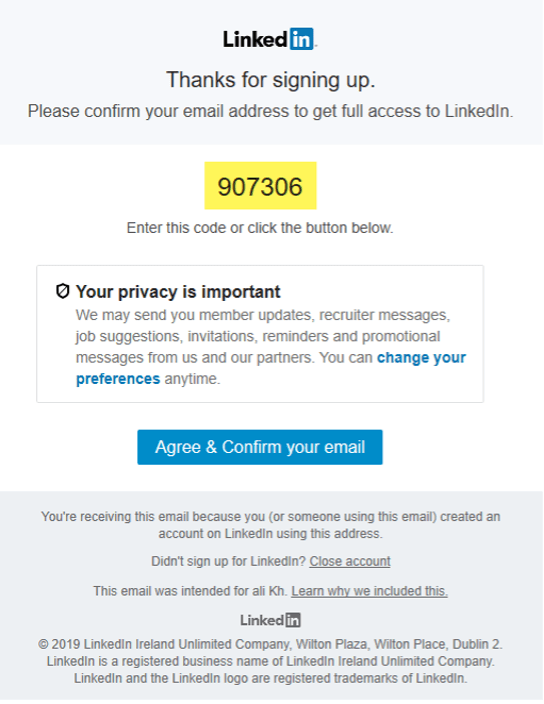Open the 'change your preferences' link
This screenshot has width=544, height=704.
pyautogui.click(x=271, y=368)
